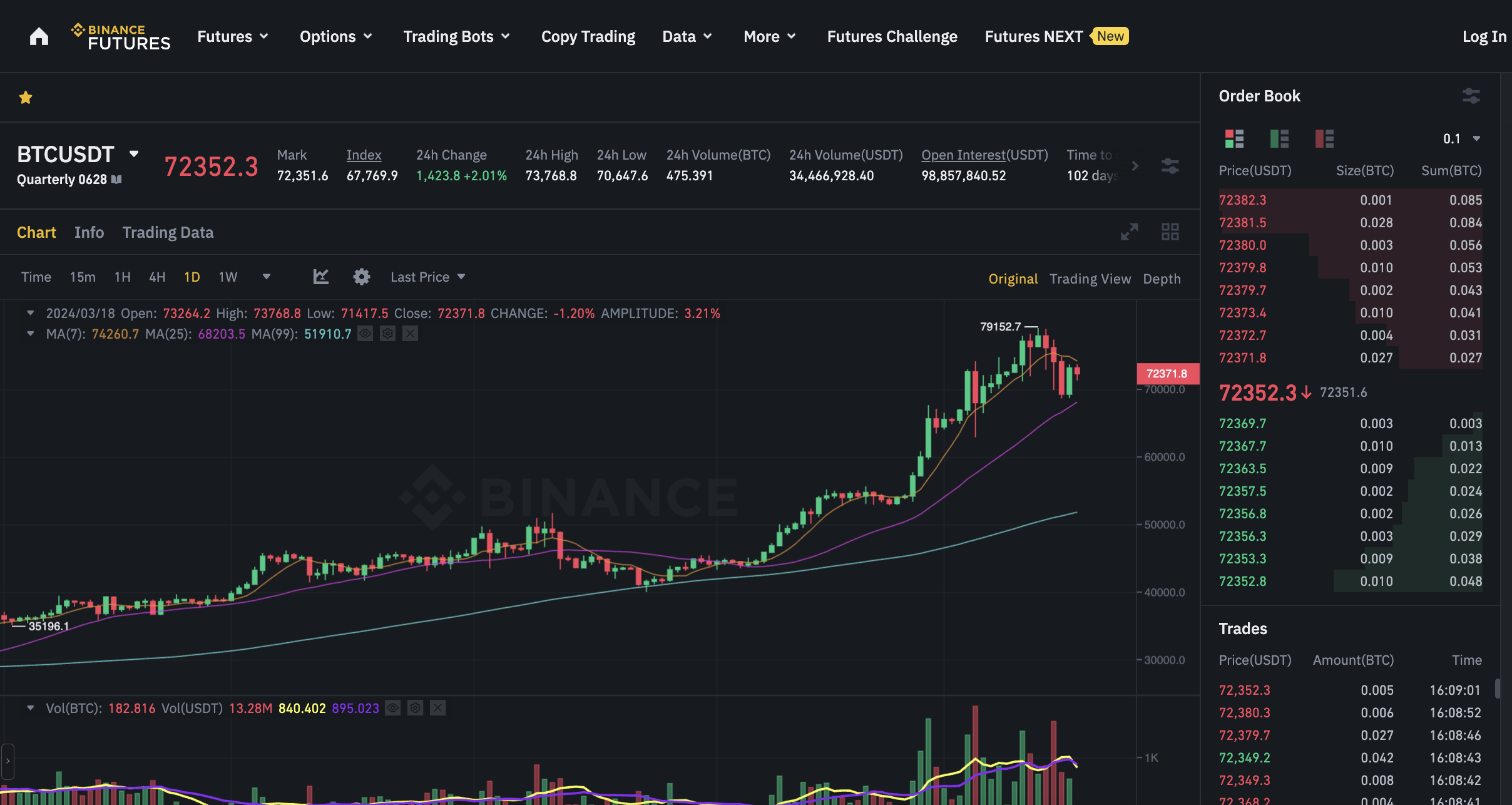Select the 15m timeframe

[x=83, y=277]
